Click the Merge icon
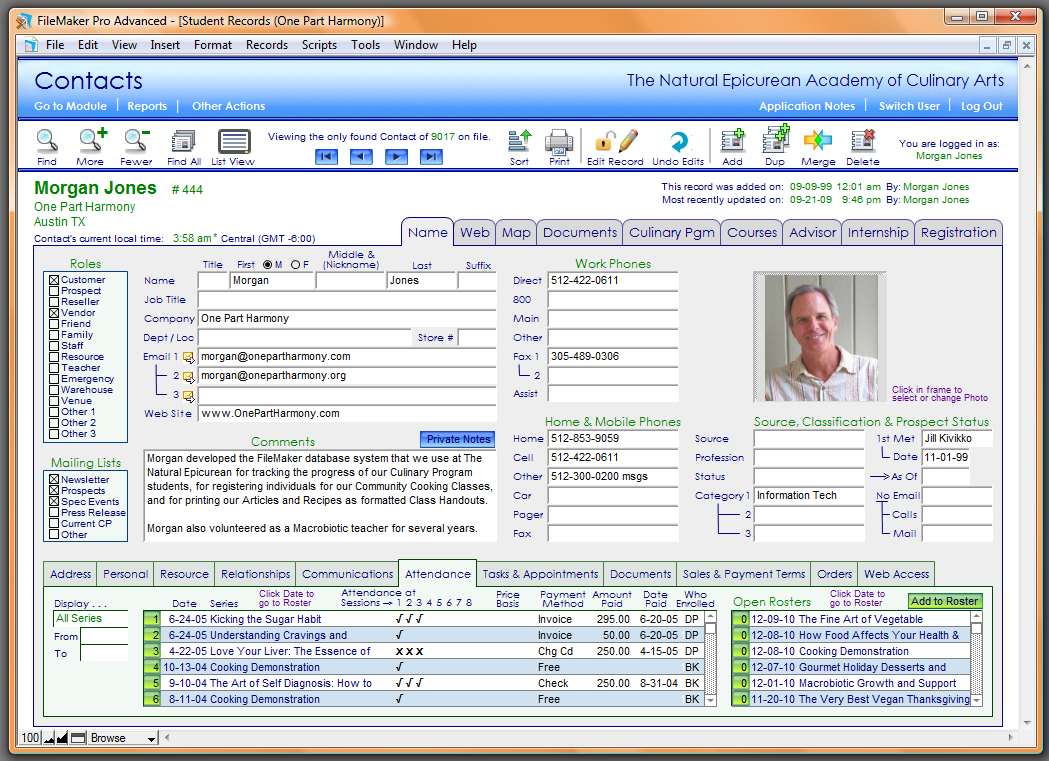 [818, 140]
